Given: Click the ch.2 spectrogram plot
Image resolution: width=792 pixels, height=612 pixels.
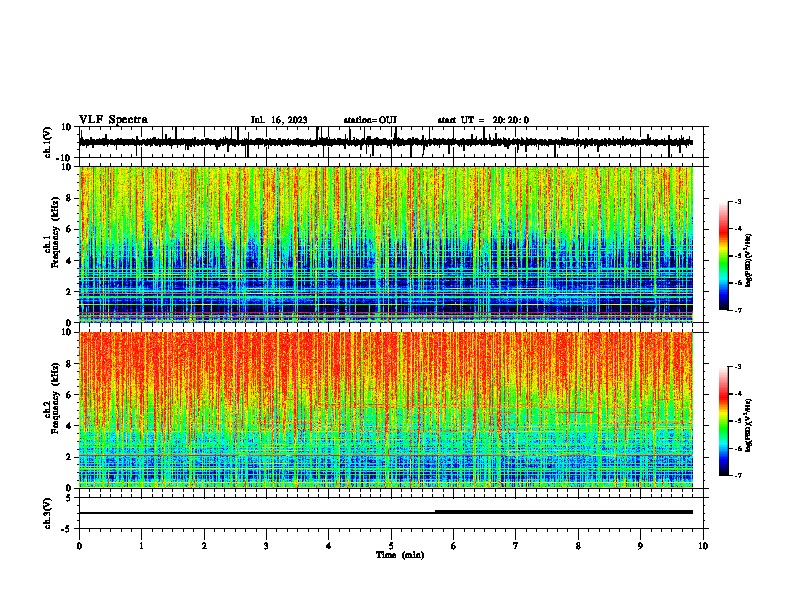Looking at the screenshot, I should [x=386, y=410].
